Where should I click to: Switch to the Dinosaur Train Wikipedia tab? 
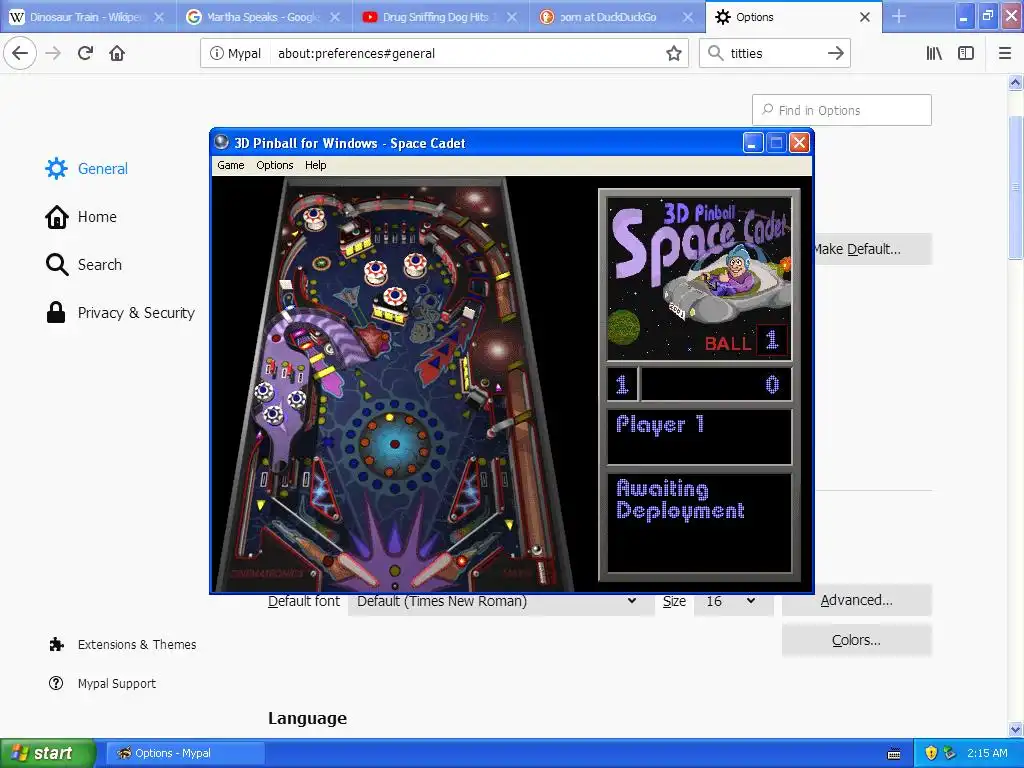pos(88,17)
